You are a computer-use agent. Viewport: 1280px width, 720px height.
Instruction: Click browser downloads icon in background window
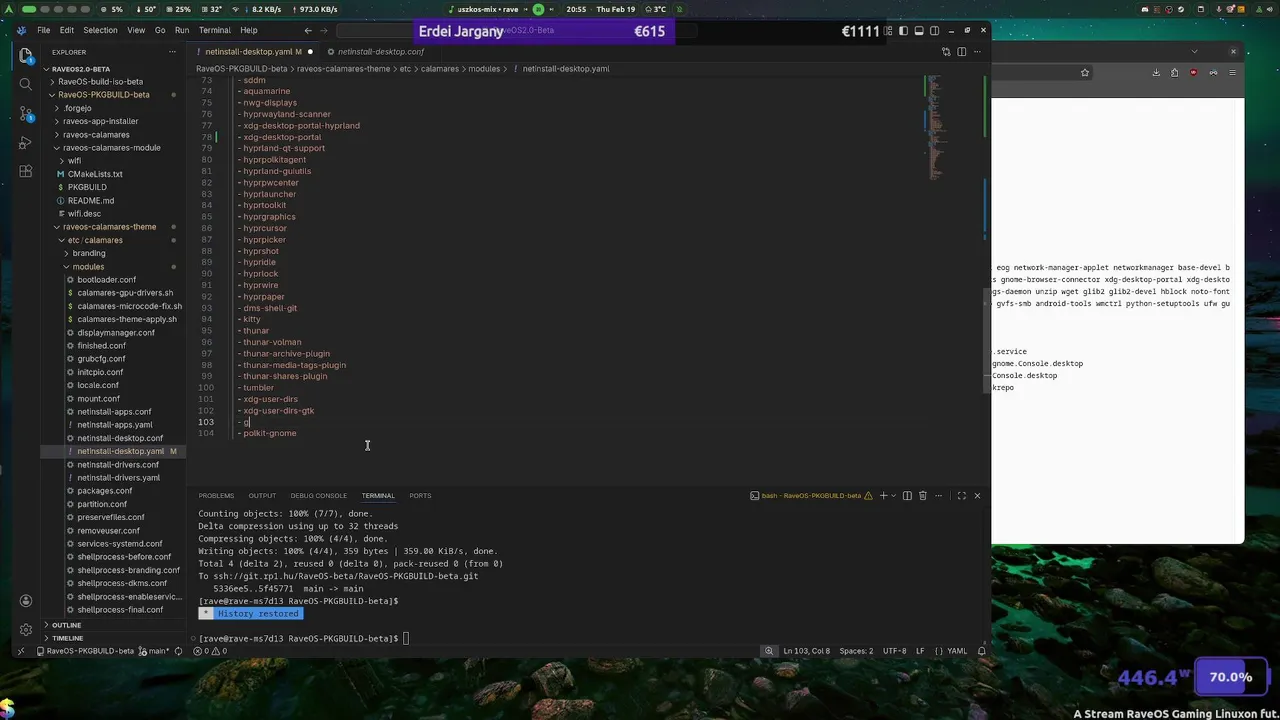[x=1156, y=72]
